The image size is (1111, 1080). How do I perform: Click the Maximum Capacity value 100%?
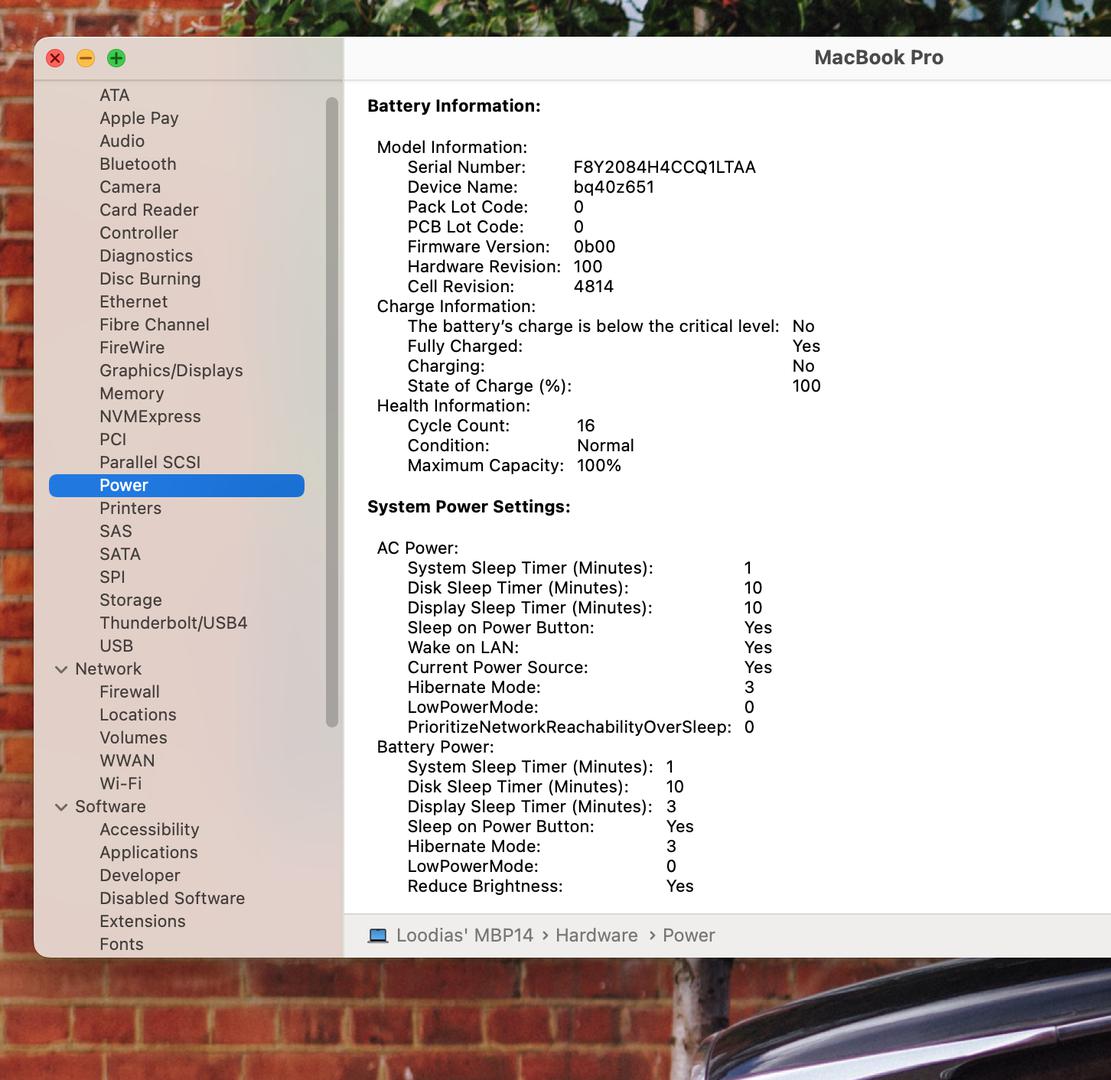click(599, 466)
